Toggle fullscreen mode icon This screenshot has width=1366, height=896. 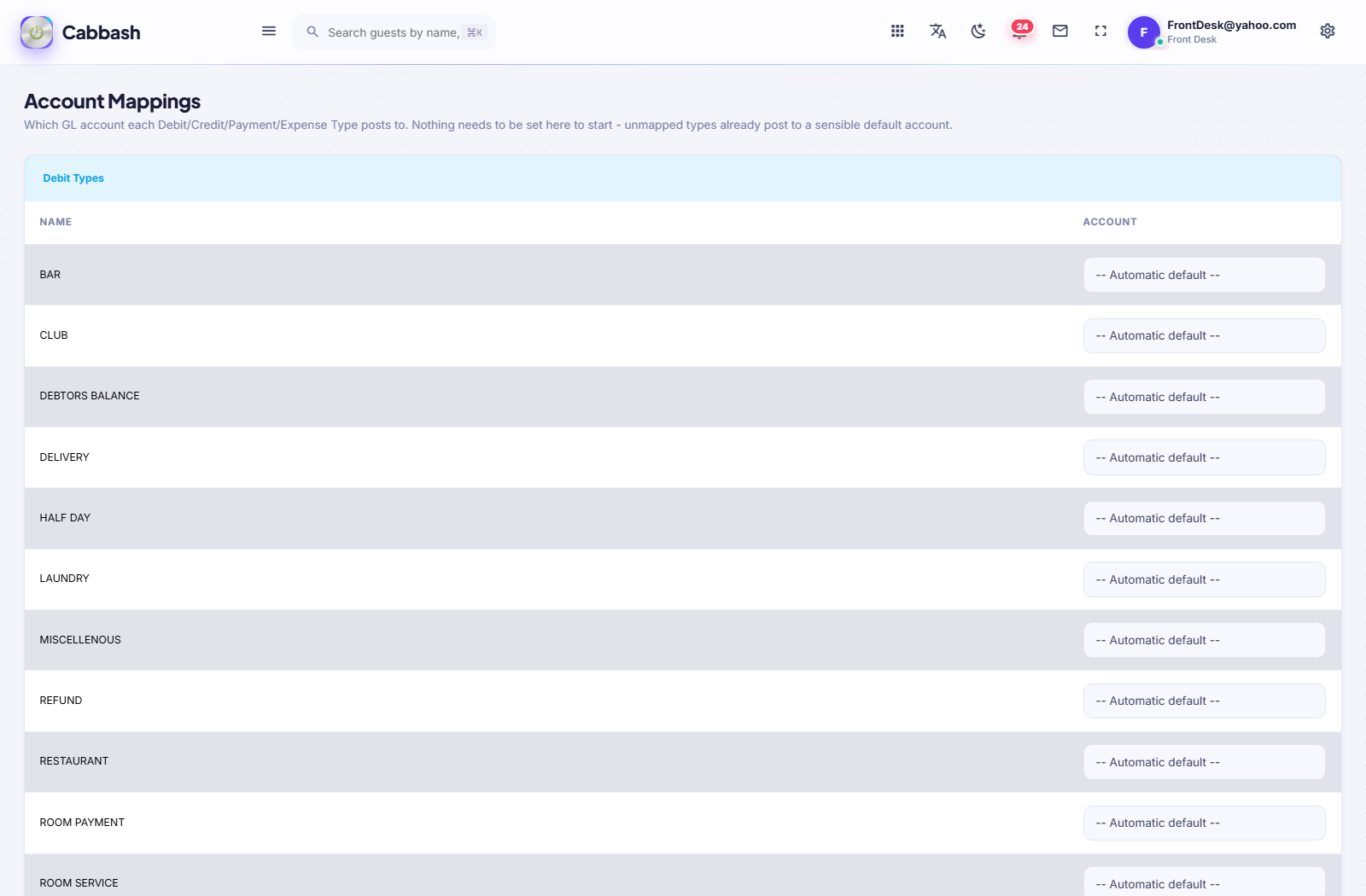click(x=1100, y=32)
